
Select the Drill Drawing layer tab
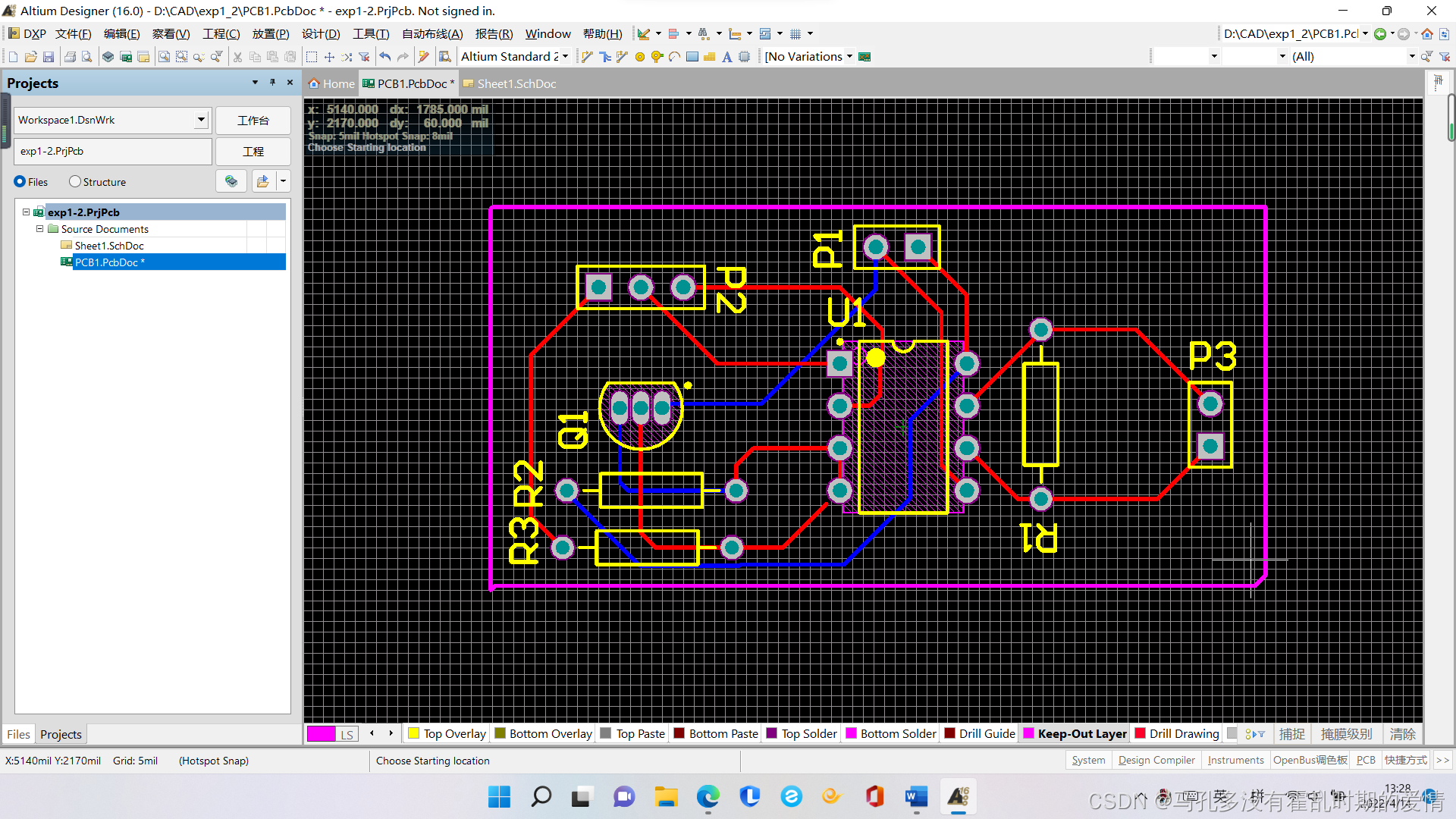coord(1177,734)
